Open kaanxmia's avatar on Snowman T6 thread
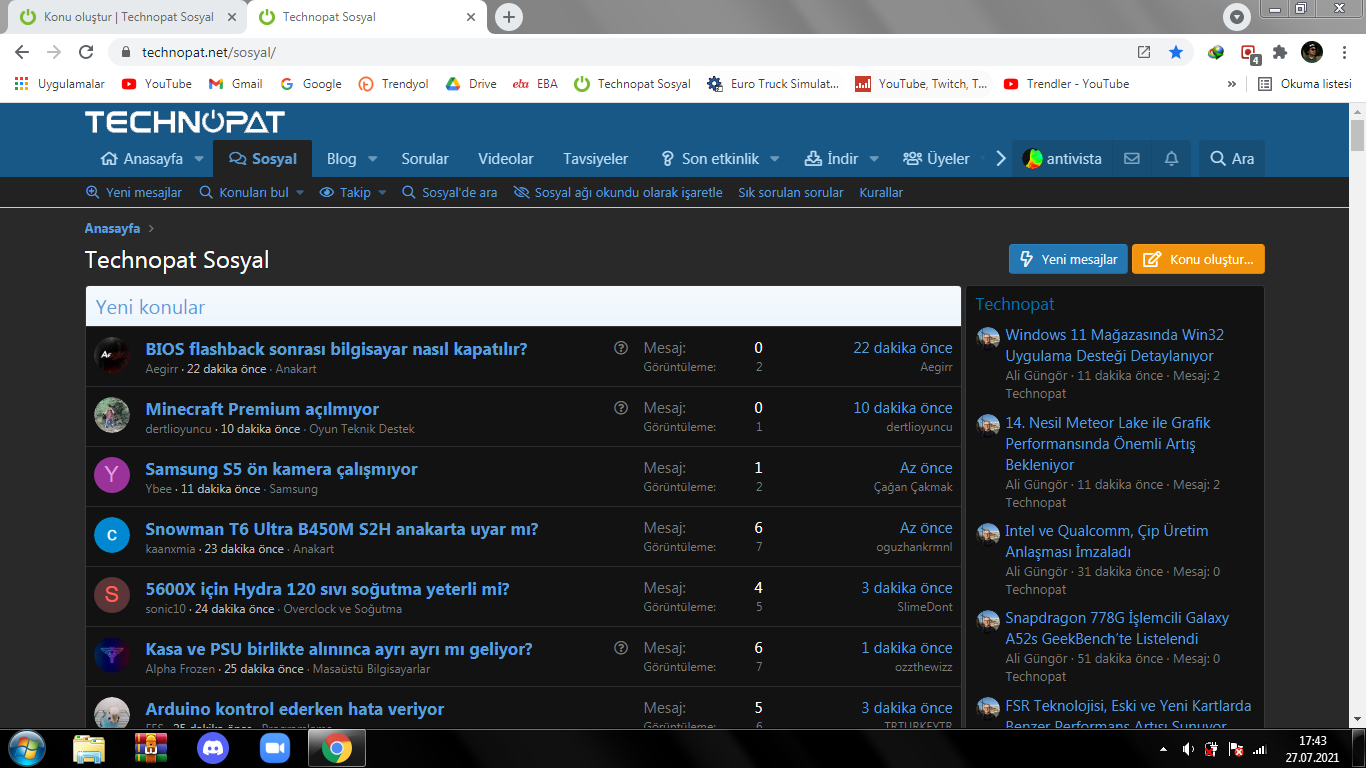This screenshot has width=1366, height=768. point(112,536)
